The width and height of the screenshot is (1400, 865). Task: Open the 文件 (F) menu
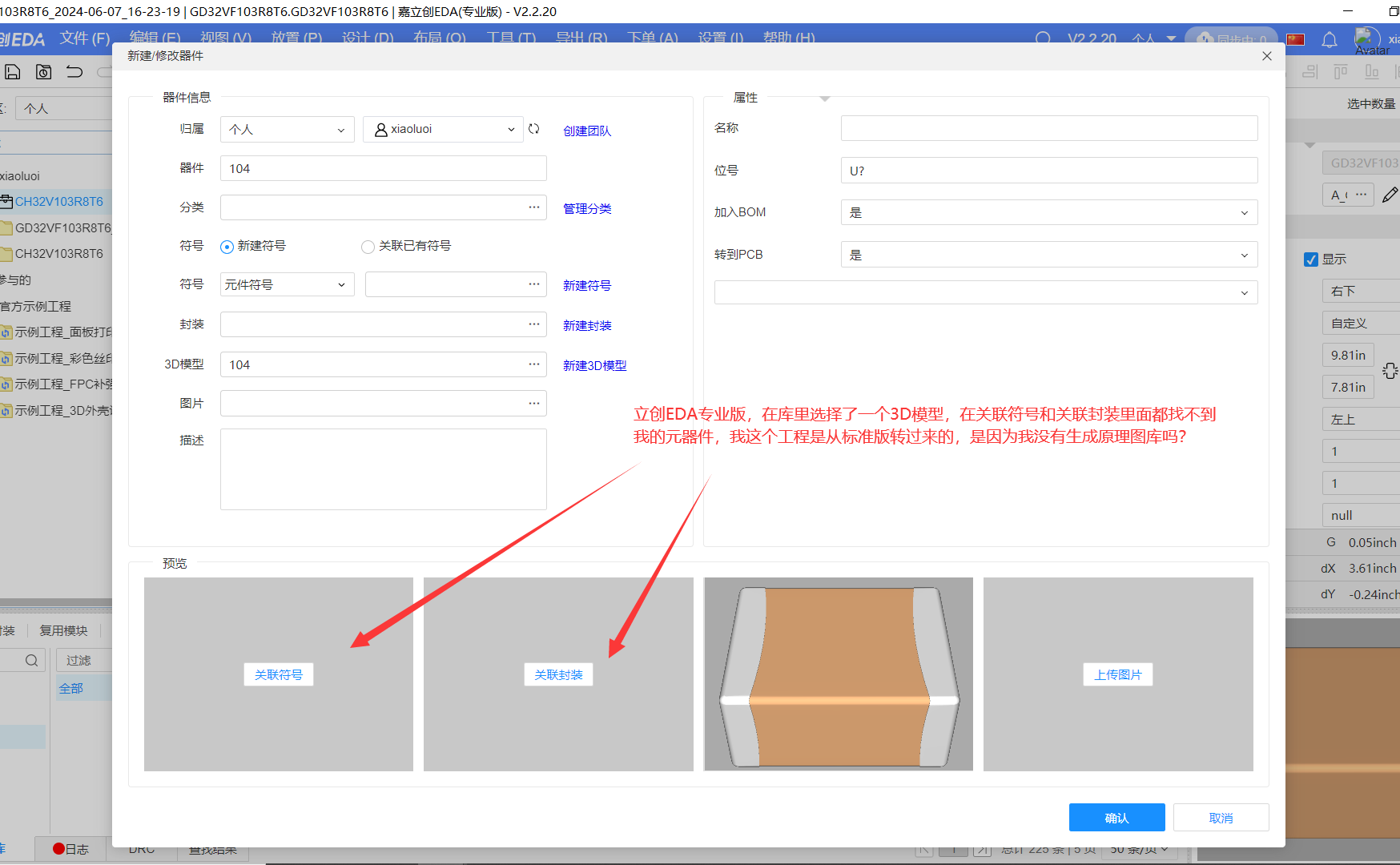click(x=85, y=38)
